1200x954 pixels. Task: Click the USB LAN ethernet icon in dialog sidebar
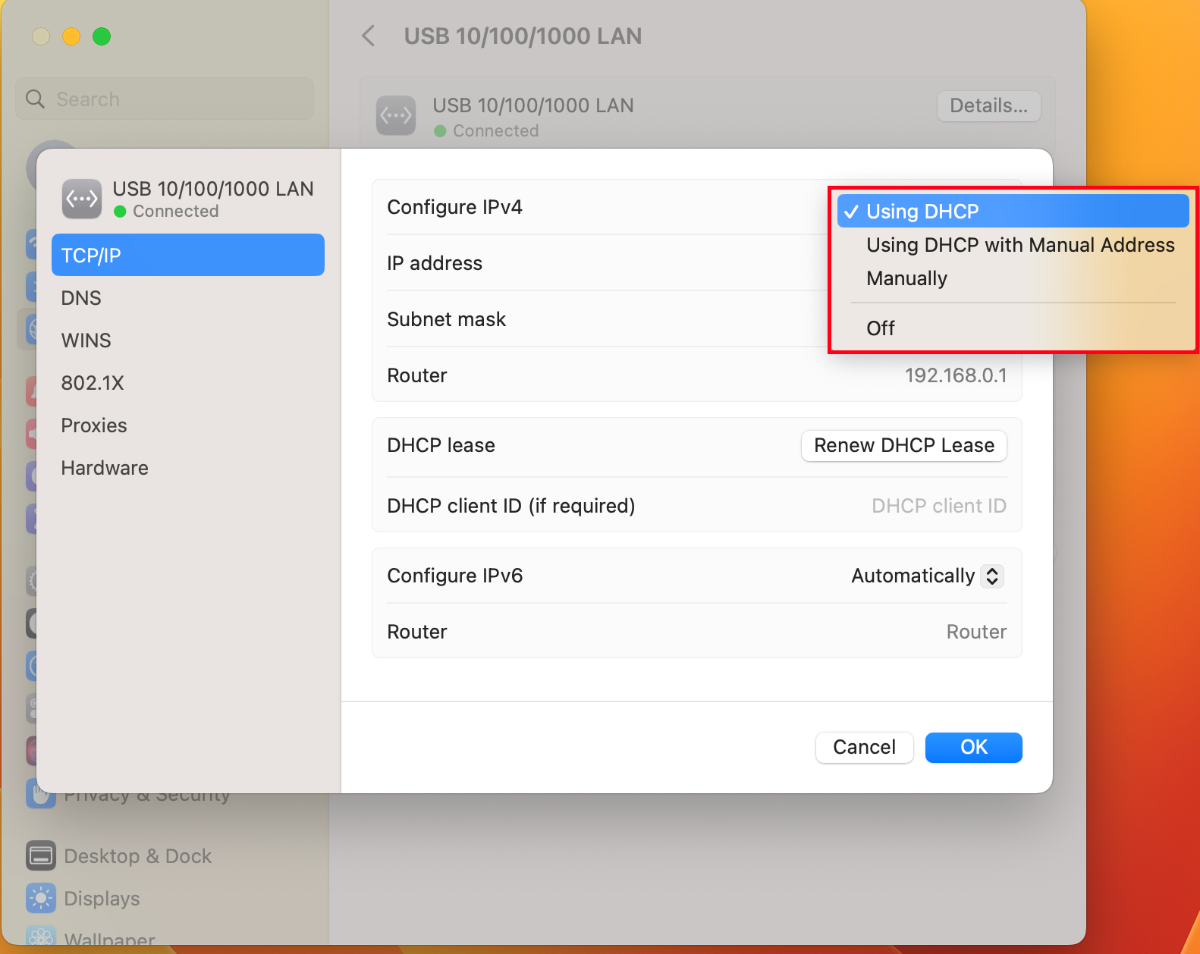82,199
